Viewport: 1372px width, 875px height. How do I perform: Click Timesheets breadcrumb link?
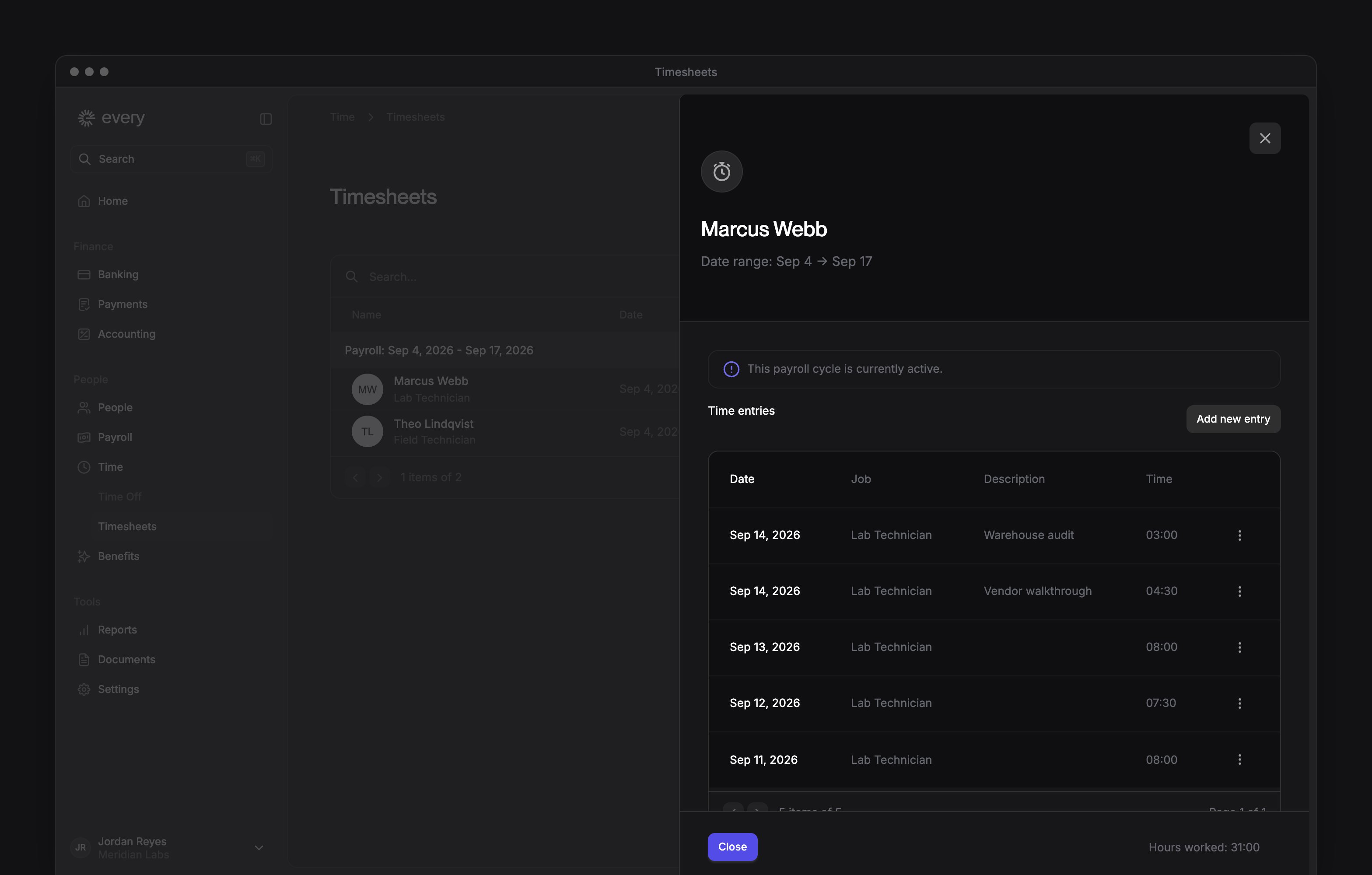click(x=415, y=117)
